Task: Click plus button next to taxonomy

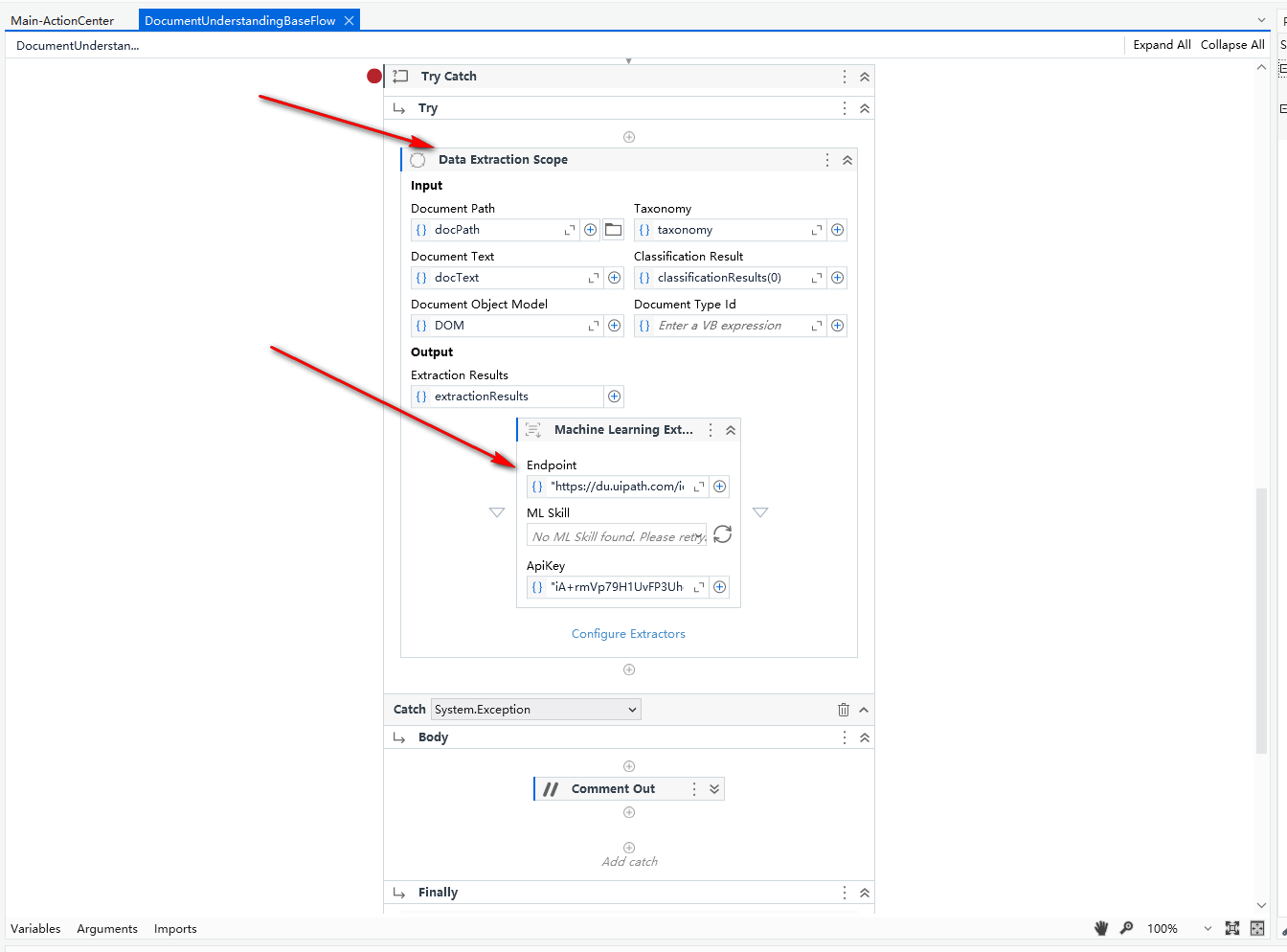Action: [838, 230]
